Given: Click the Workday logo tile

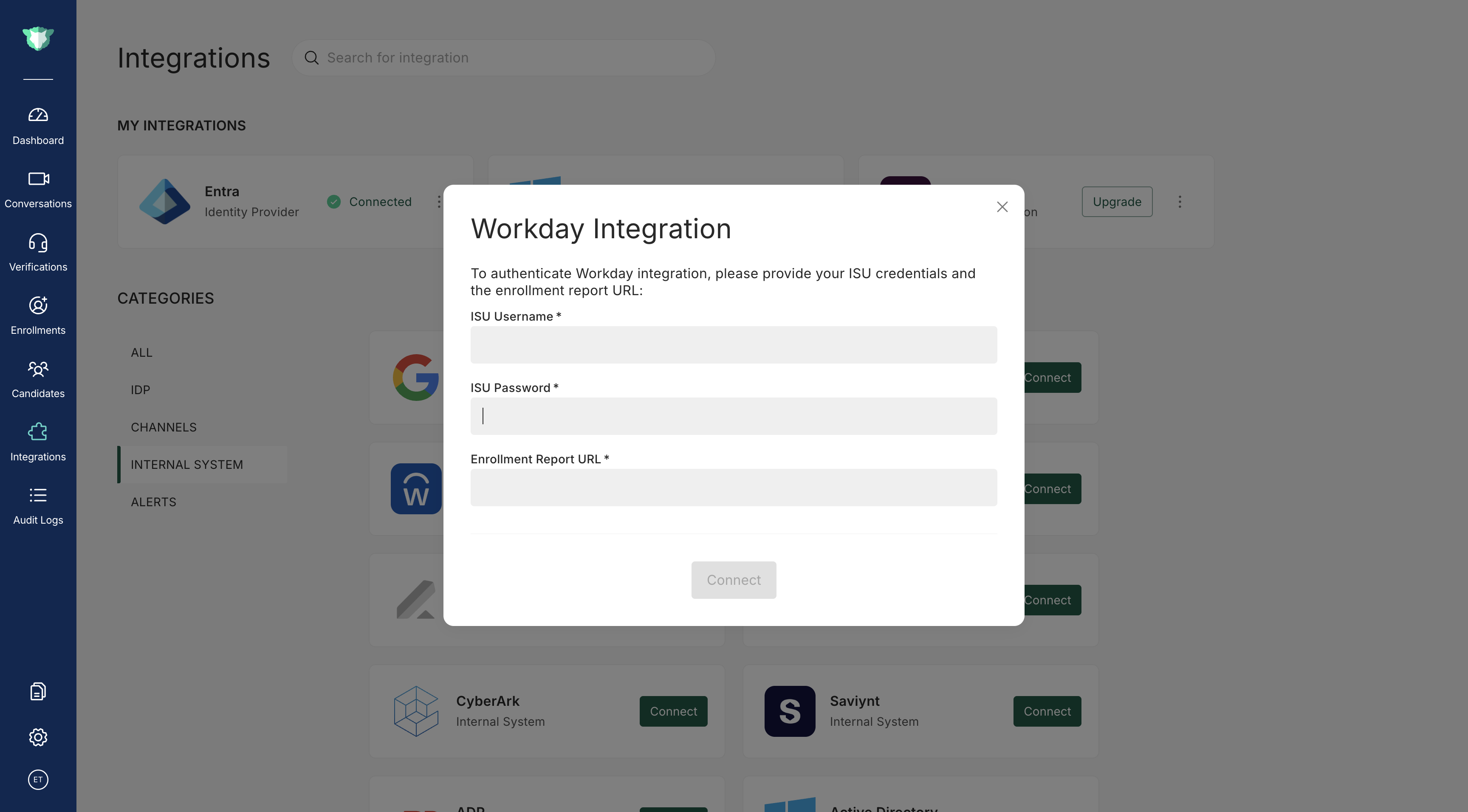Looking at the screenshot, I should [416, 489].
